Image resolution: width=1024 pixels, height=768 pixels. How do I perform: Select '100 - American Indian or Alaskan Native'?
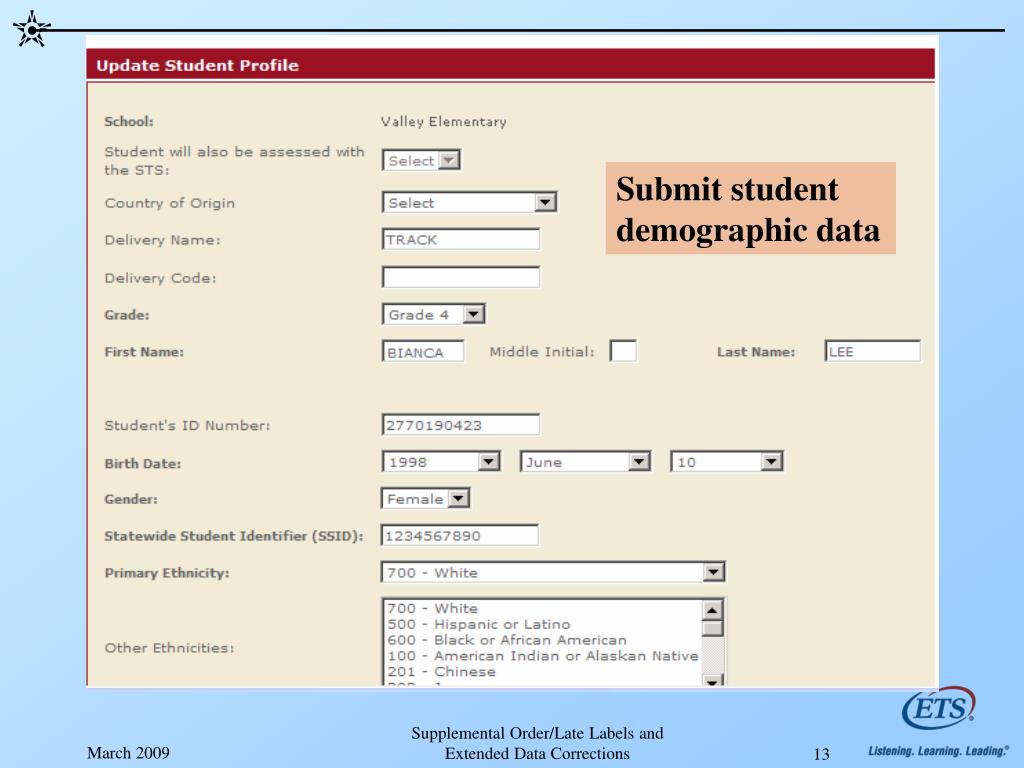coord(543,656)
